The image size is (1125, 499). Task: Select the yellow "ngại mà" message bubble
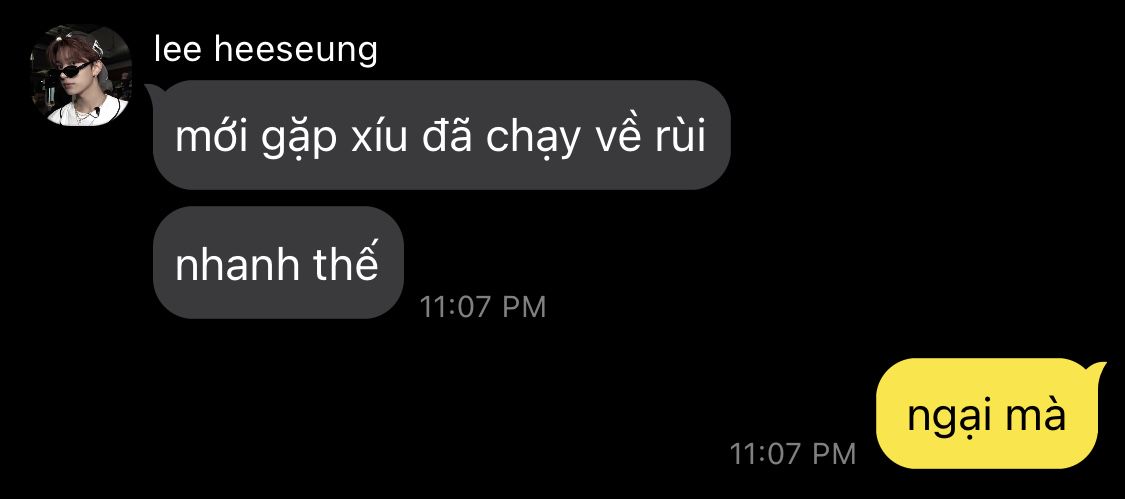987,414
